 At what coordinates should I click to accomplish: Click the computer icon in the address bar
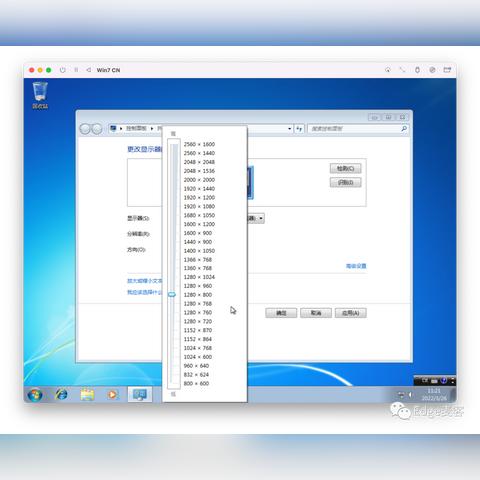[x=113, y=128]
